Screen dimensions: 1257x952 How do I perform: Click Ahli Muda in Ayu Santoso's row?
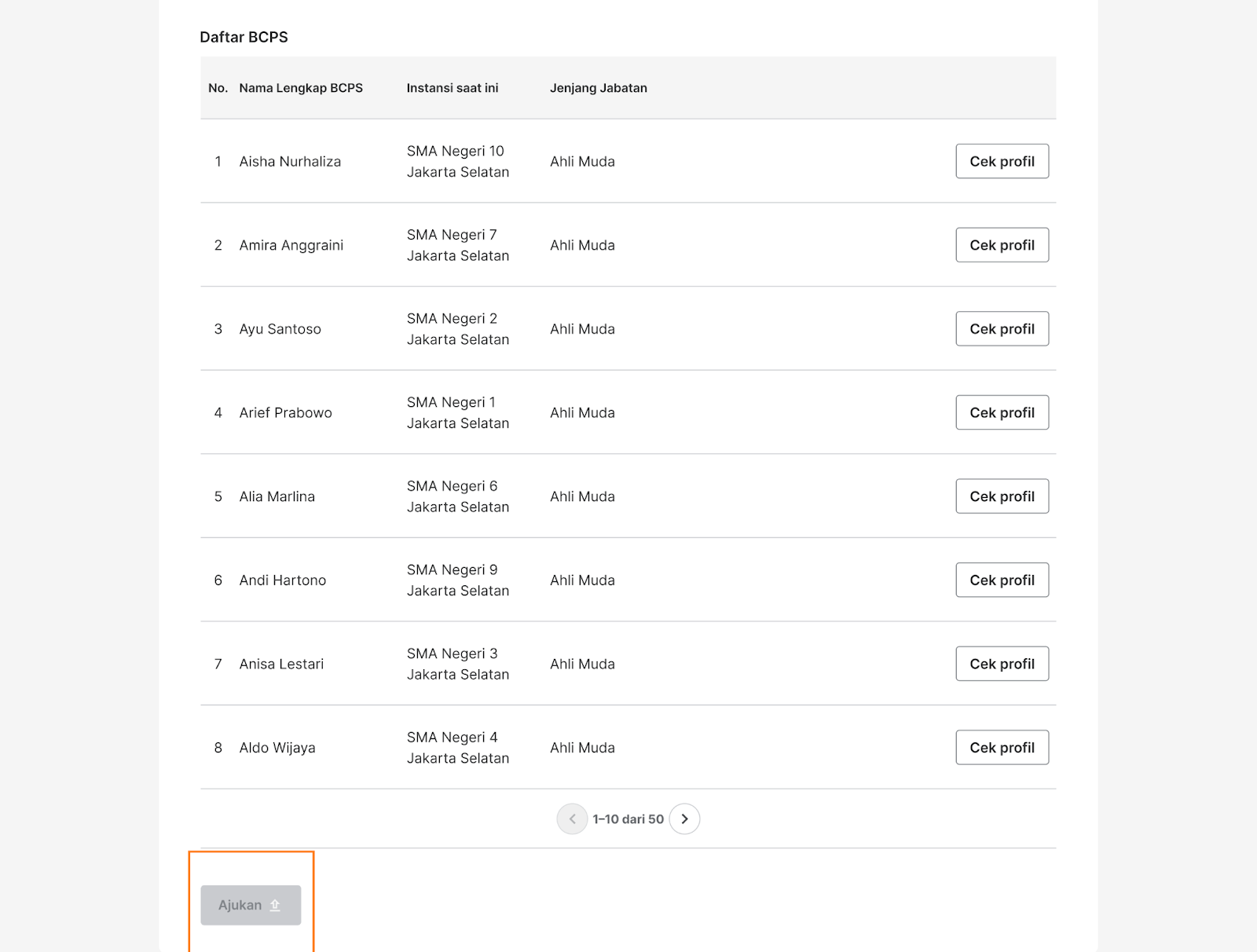[582, 328]
